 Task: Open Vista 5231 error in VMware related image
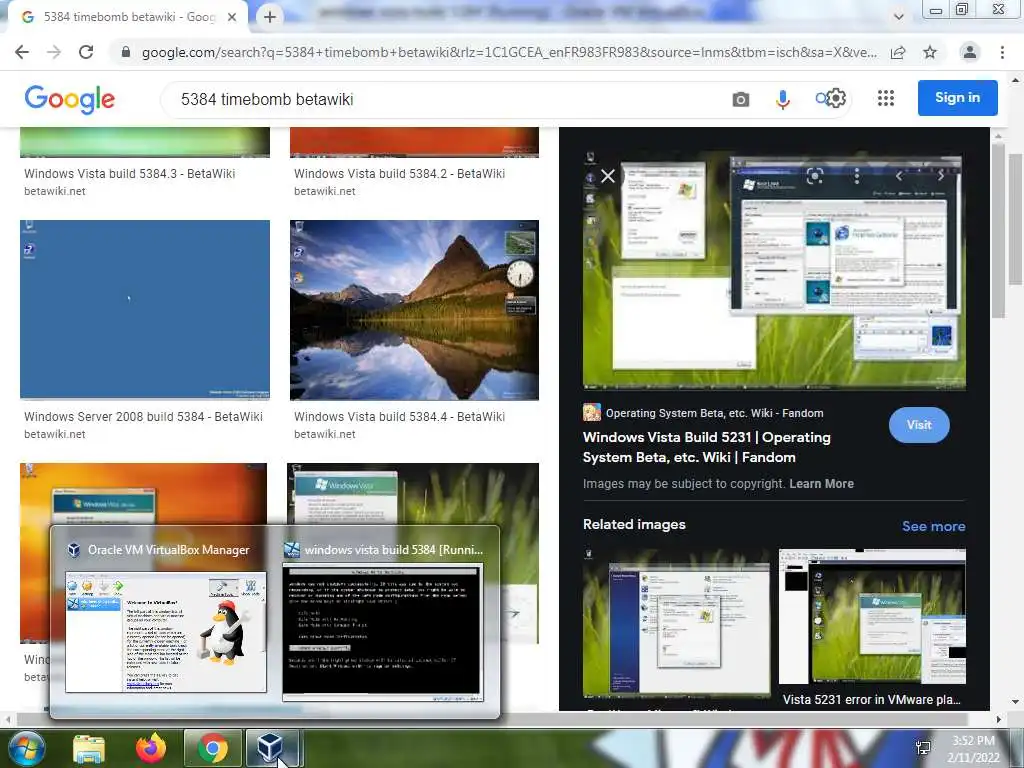click(872, 616)
